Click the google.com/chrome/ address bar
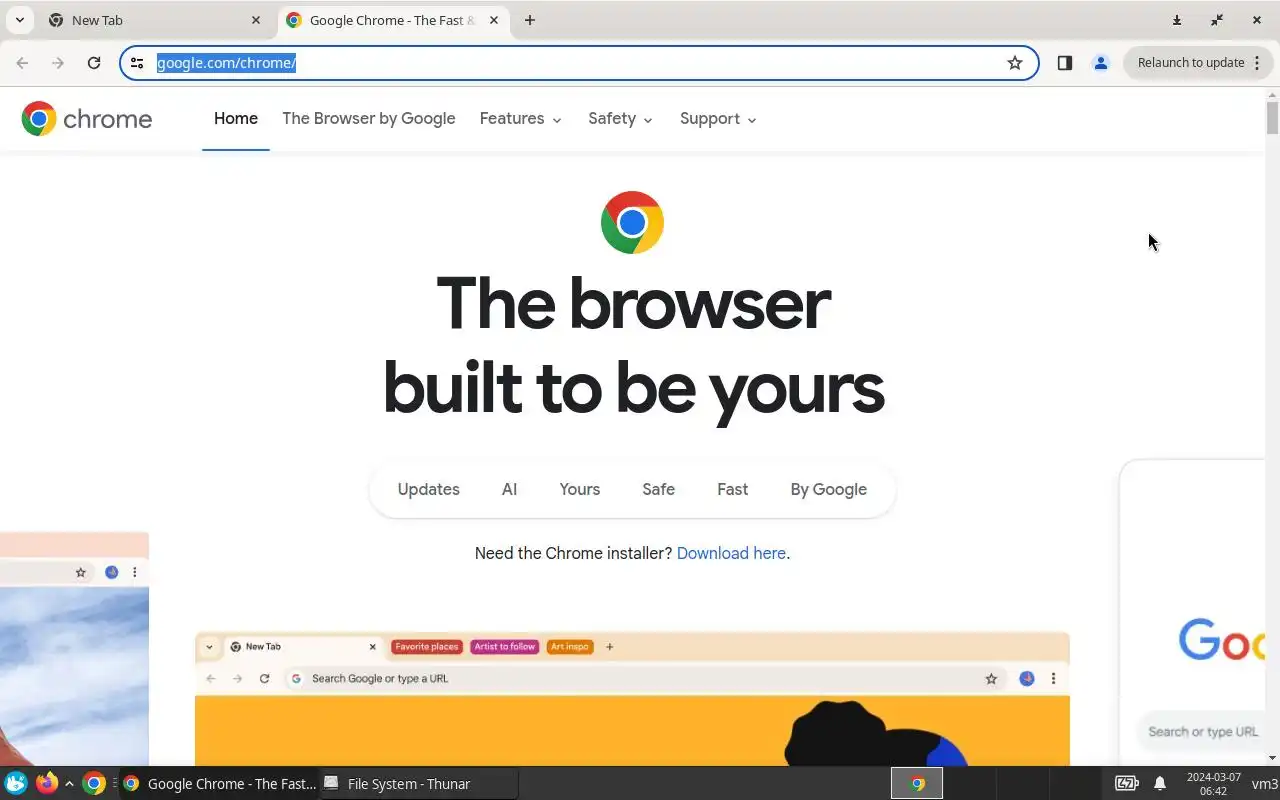 pyautogui.click(x=578, y=63)
